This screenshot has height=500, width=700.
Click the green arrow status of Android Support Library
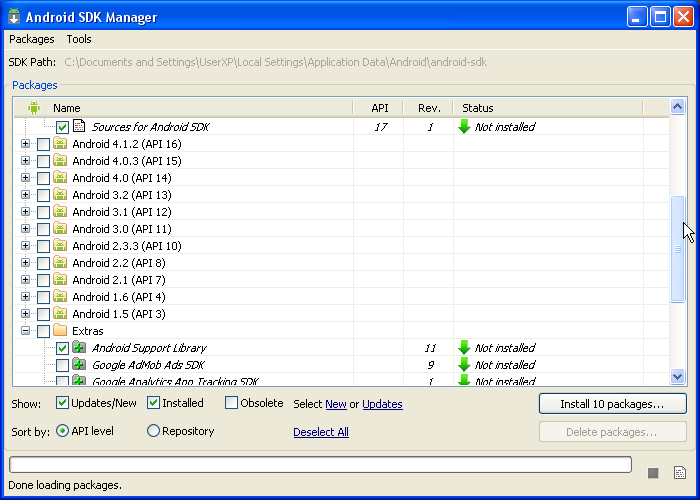[x=464, y=347]
